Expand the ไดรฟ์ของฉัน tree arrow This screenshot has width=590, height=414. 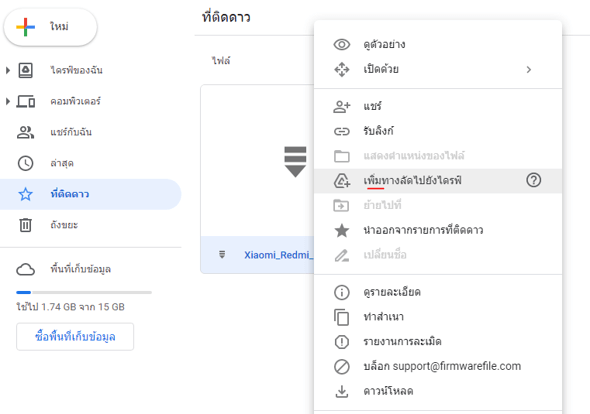click(x=8, y=70)
